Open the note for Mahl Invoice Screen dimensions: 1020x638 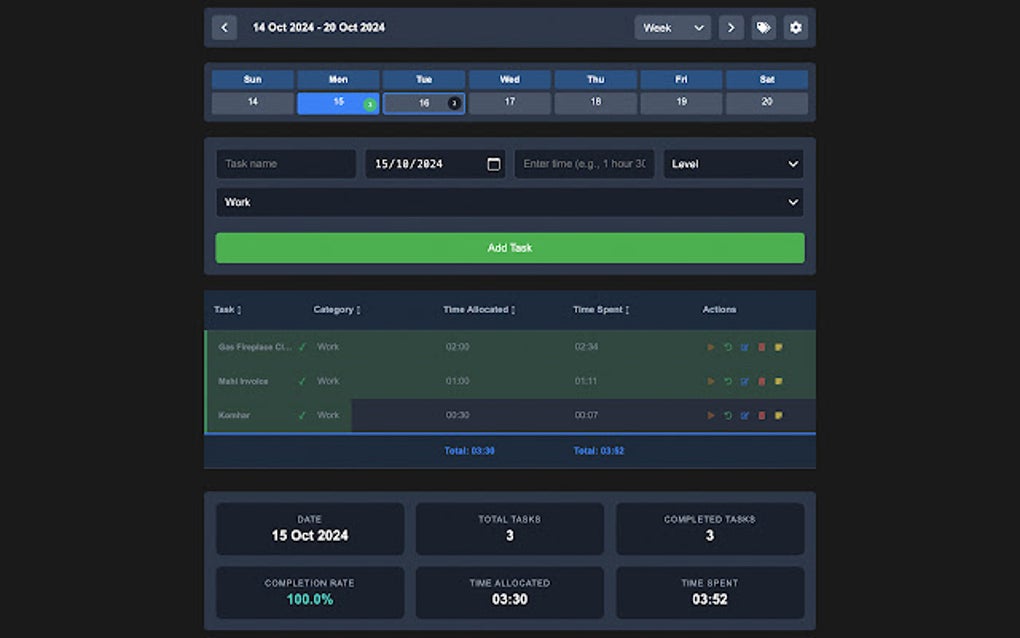778,381
